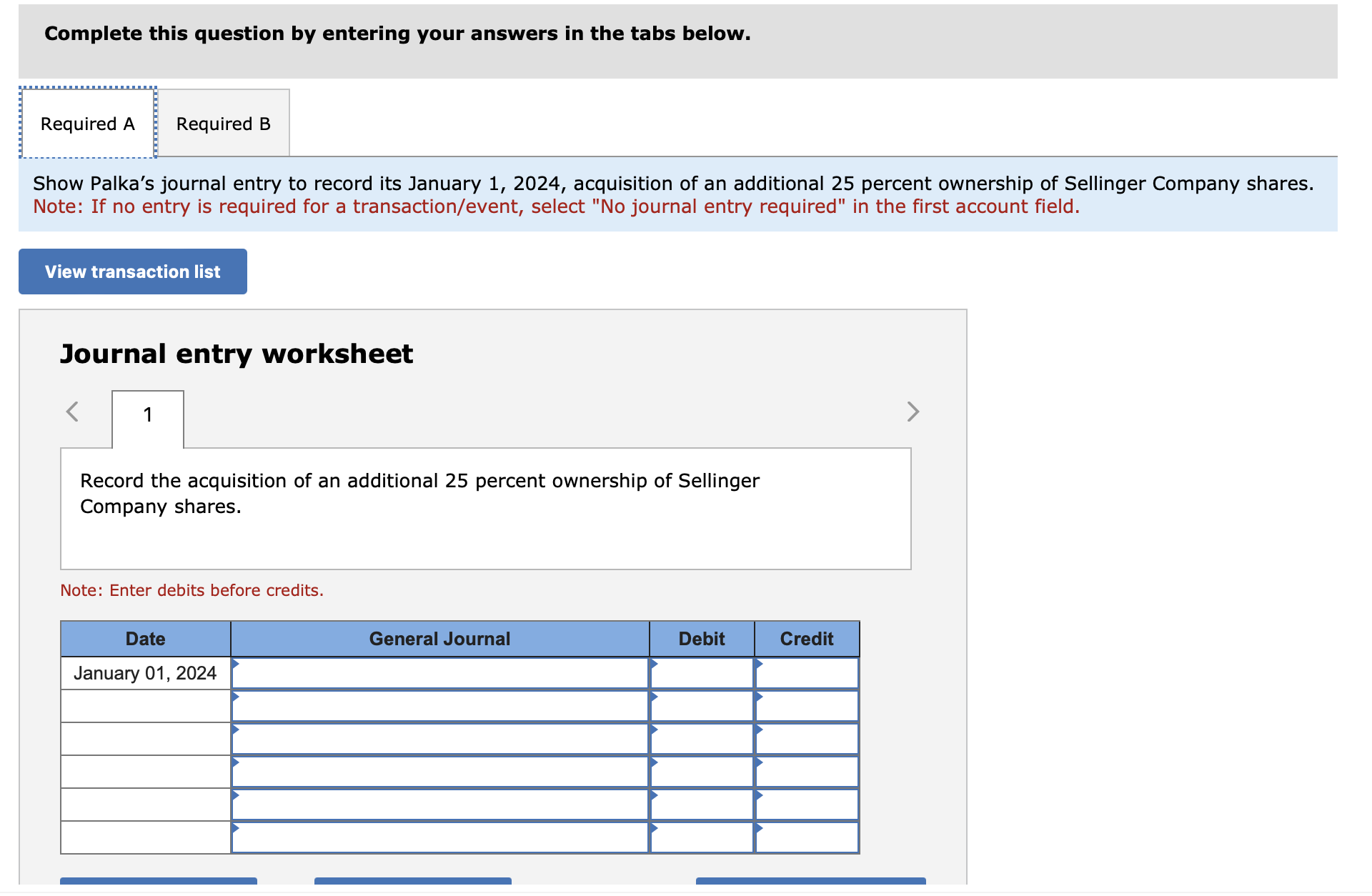1372x896 pixels.
Task: Click the January 01, 2024 date cell
Action: (x=145, y=674)
